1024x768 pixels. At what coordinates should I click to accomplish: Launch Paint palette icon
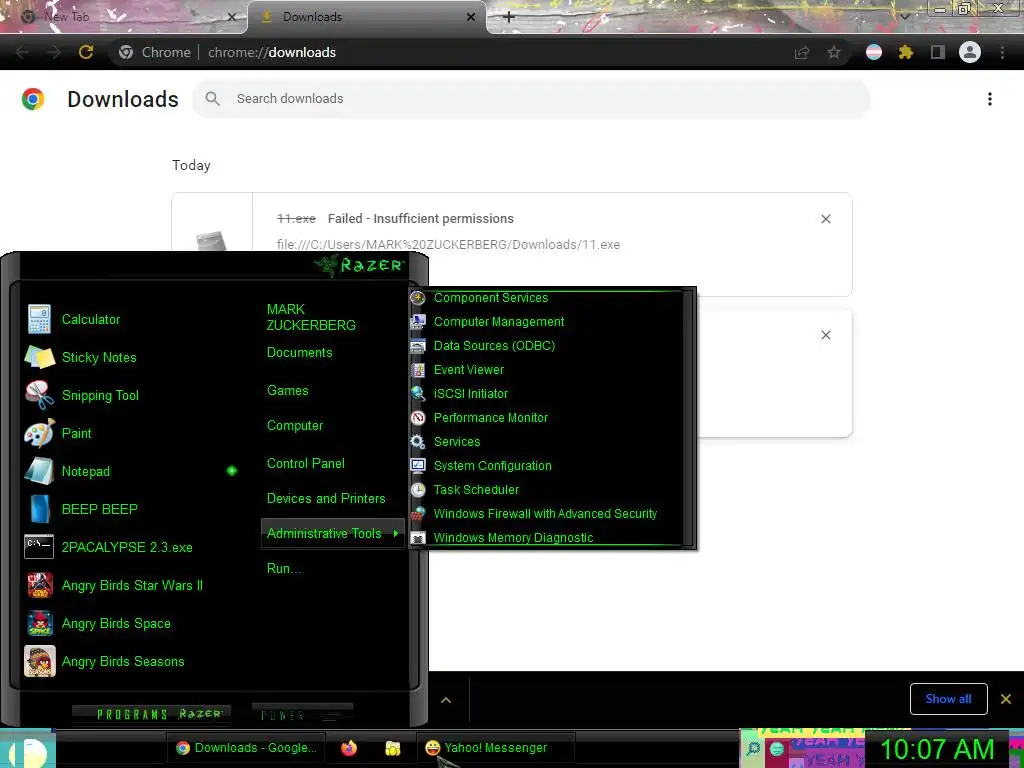(39, 433)
